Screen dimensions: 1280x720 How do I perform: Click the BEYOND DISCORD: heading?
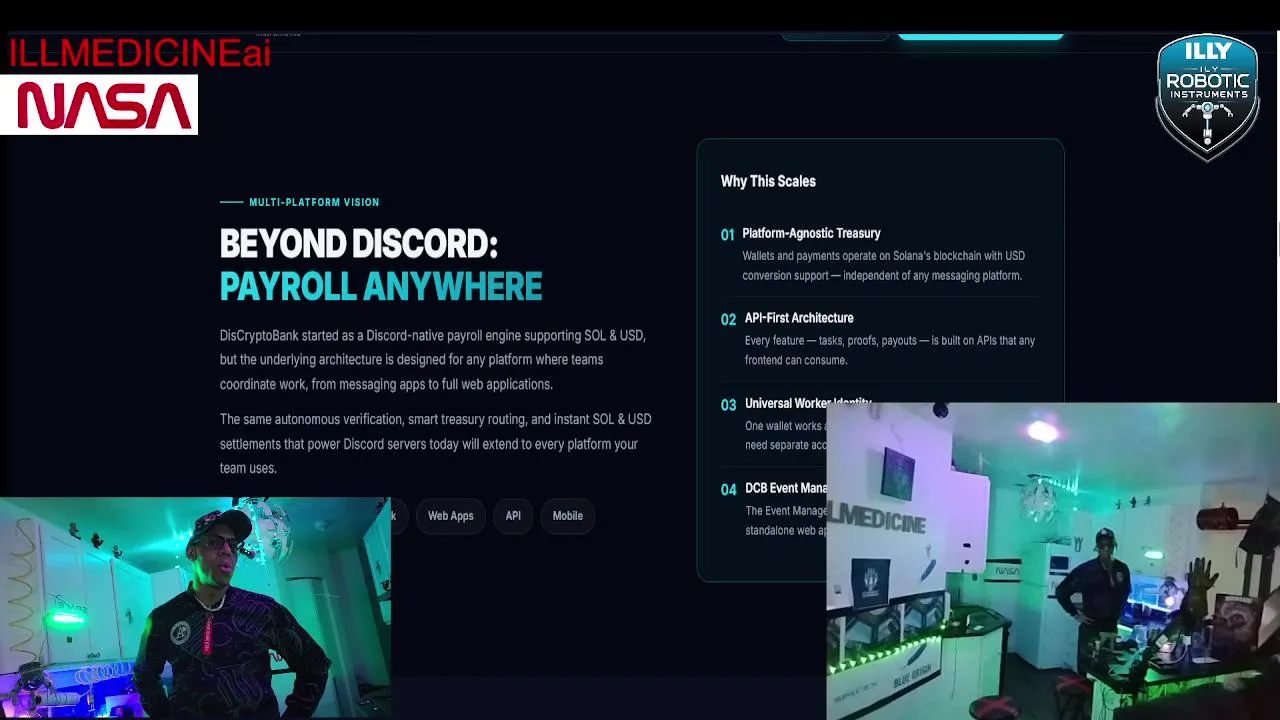tap(358, 244)
